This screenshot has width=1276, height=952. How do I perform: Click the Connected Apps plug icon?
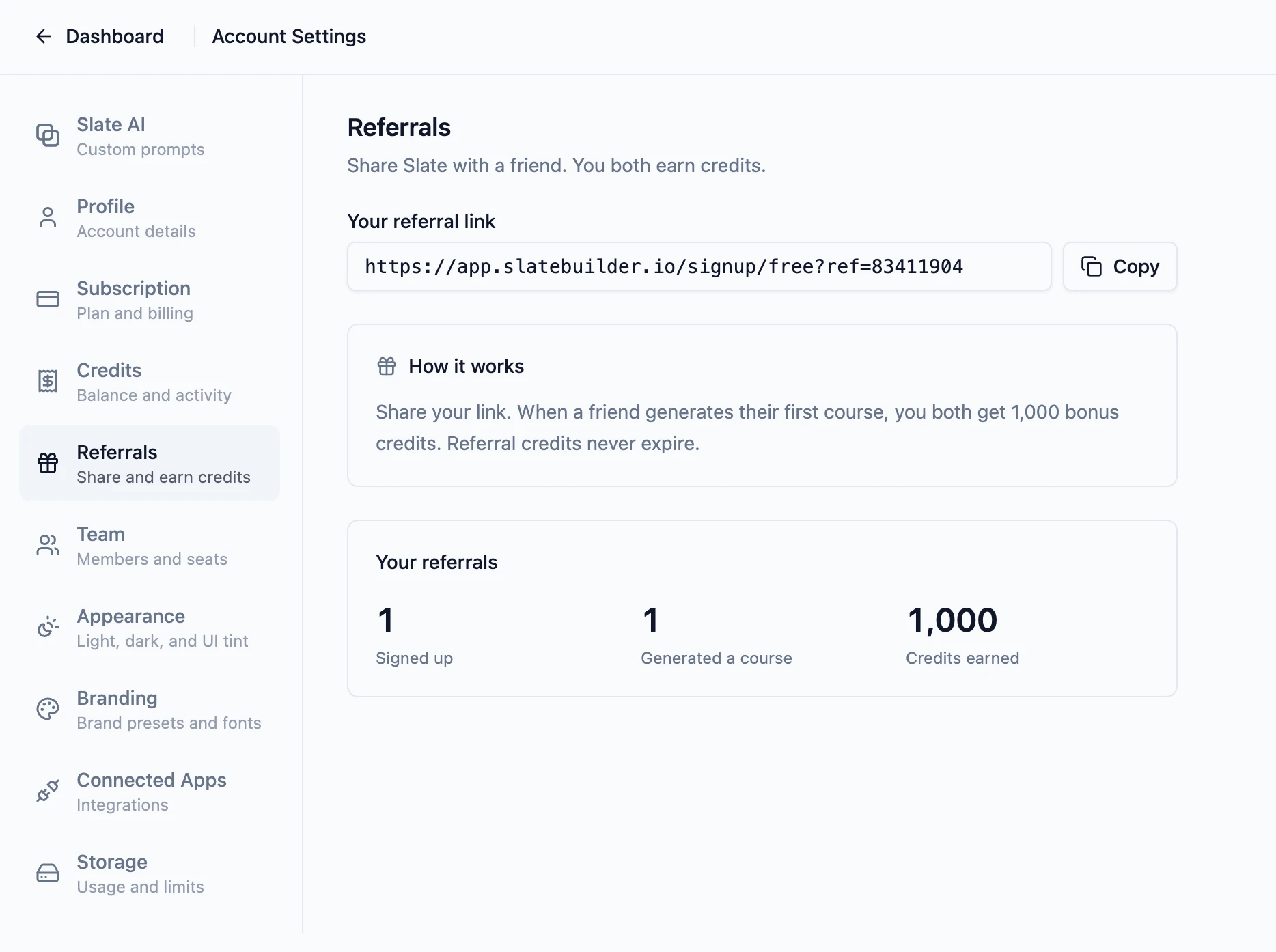point(48,791)
